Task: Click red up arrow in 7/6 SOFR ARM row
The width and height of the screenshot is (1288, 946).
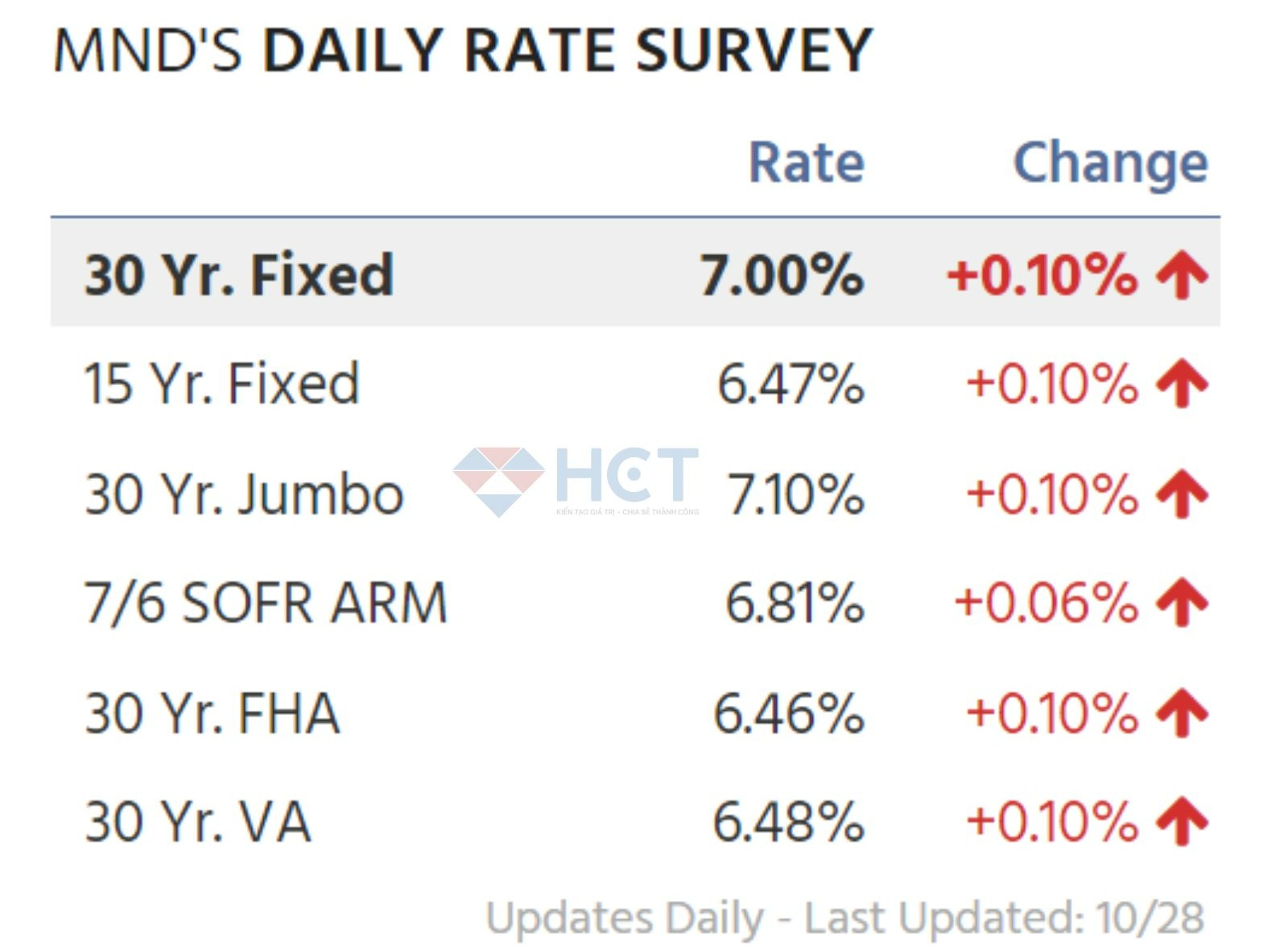Action: pyautogui.click(x=1182, y=603)
